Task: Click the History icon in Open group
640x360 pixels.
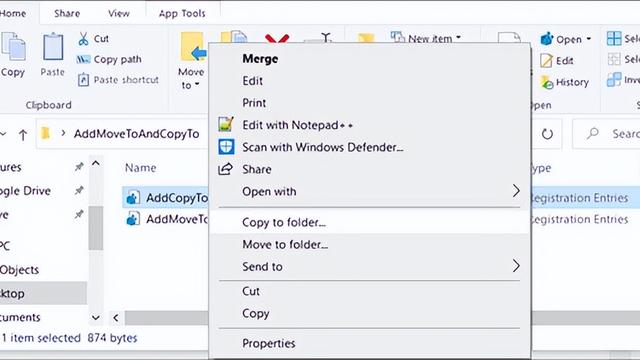Action: click(x=547, y=82)
